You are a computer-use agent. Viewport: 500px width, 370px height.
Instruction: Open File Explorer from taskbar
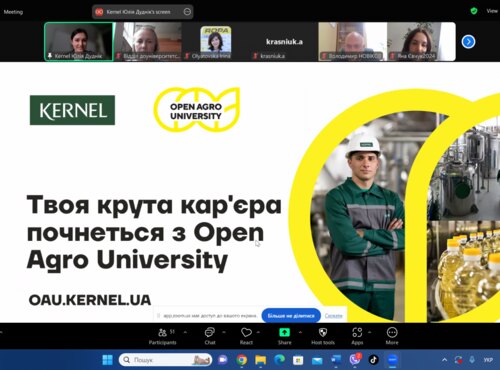[261, 360]
